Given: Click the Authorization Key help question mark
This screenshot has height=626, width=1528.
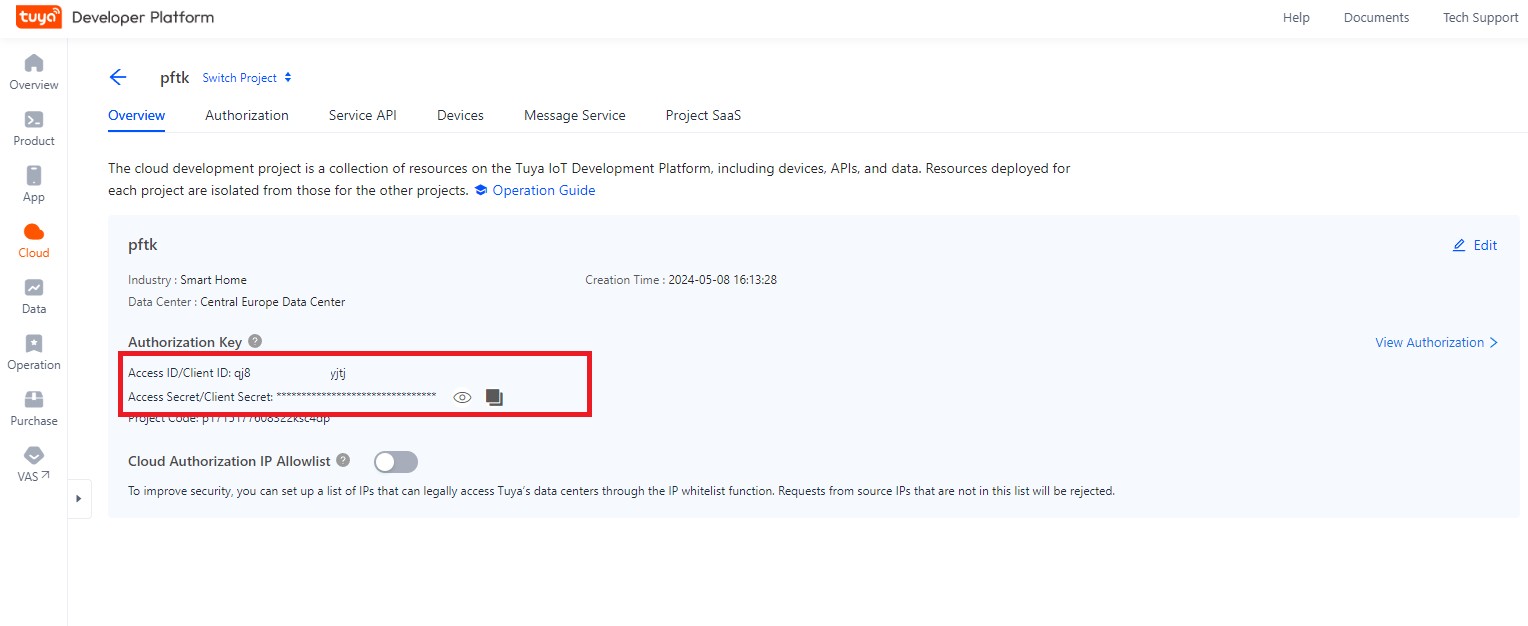Looking at the screenshot, I should [255, 342].
